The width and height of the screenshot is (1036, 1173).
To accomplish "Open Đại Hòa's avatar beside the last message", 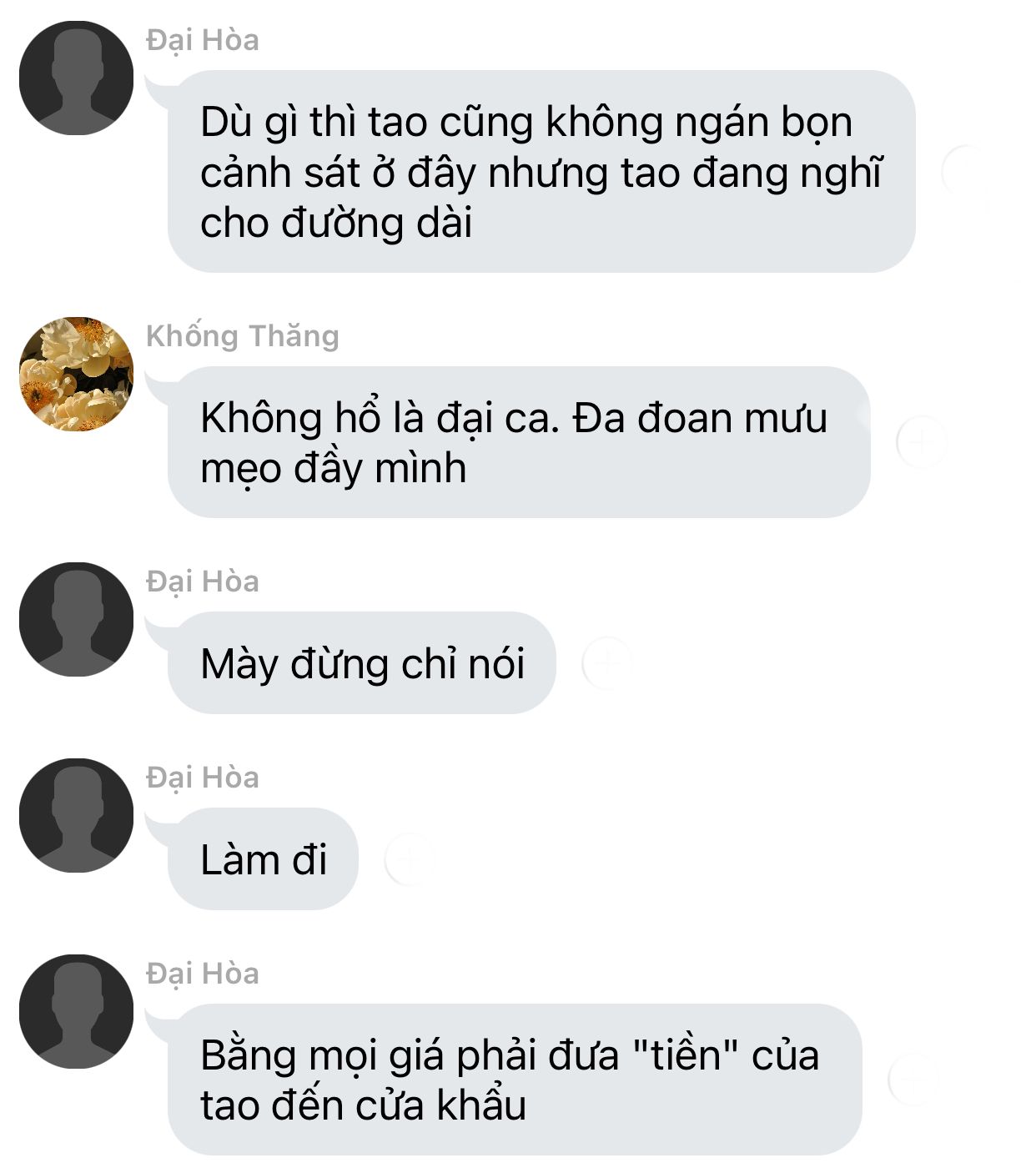I will click(x=76, y=1011).
